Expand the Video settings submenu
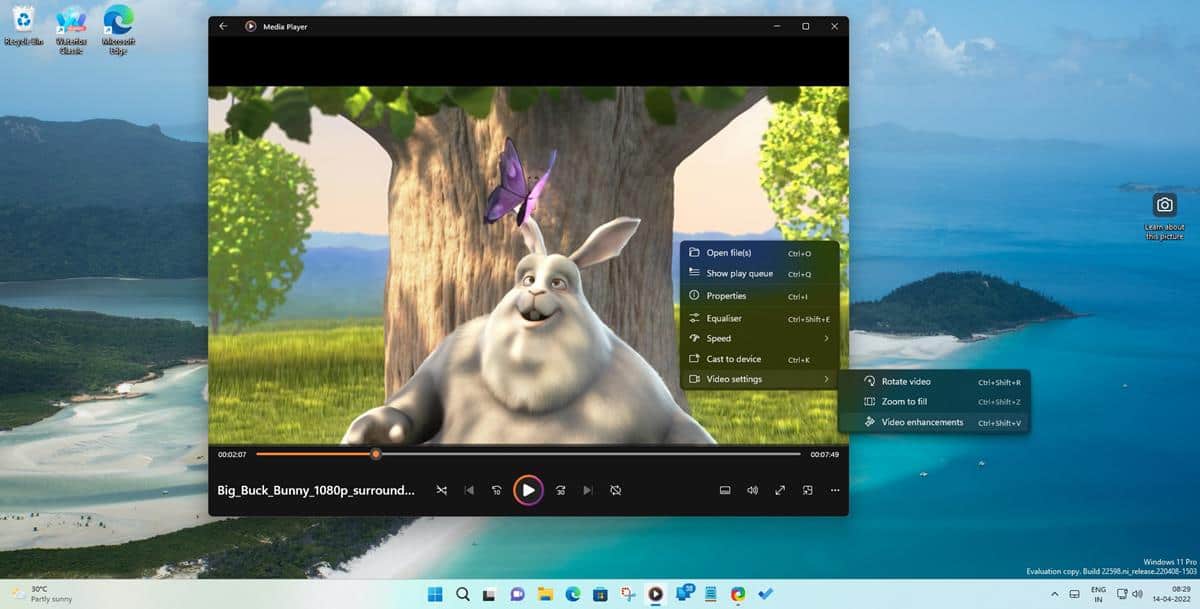 point(759,379)
